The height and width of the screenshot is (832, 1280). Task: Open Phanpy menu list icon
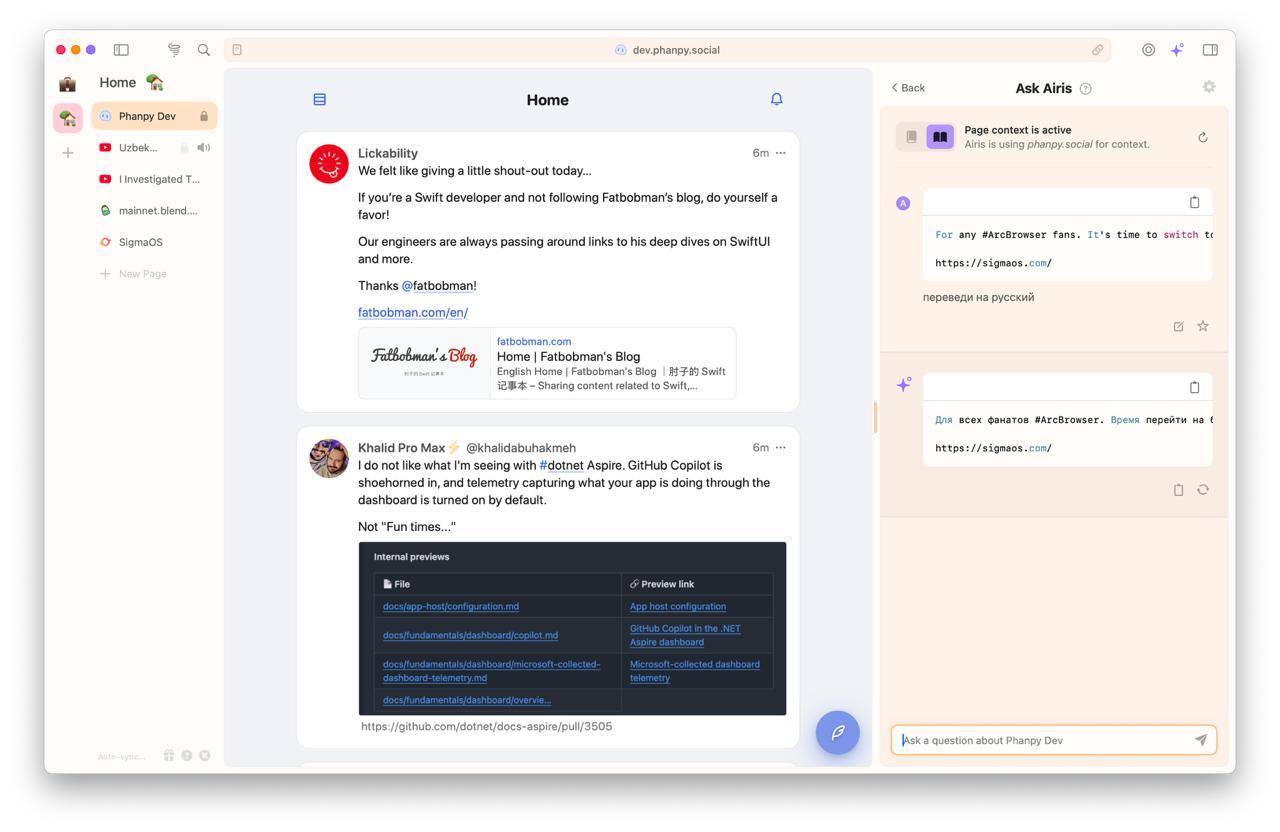(x=320, y=99)
